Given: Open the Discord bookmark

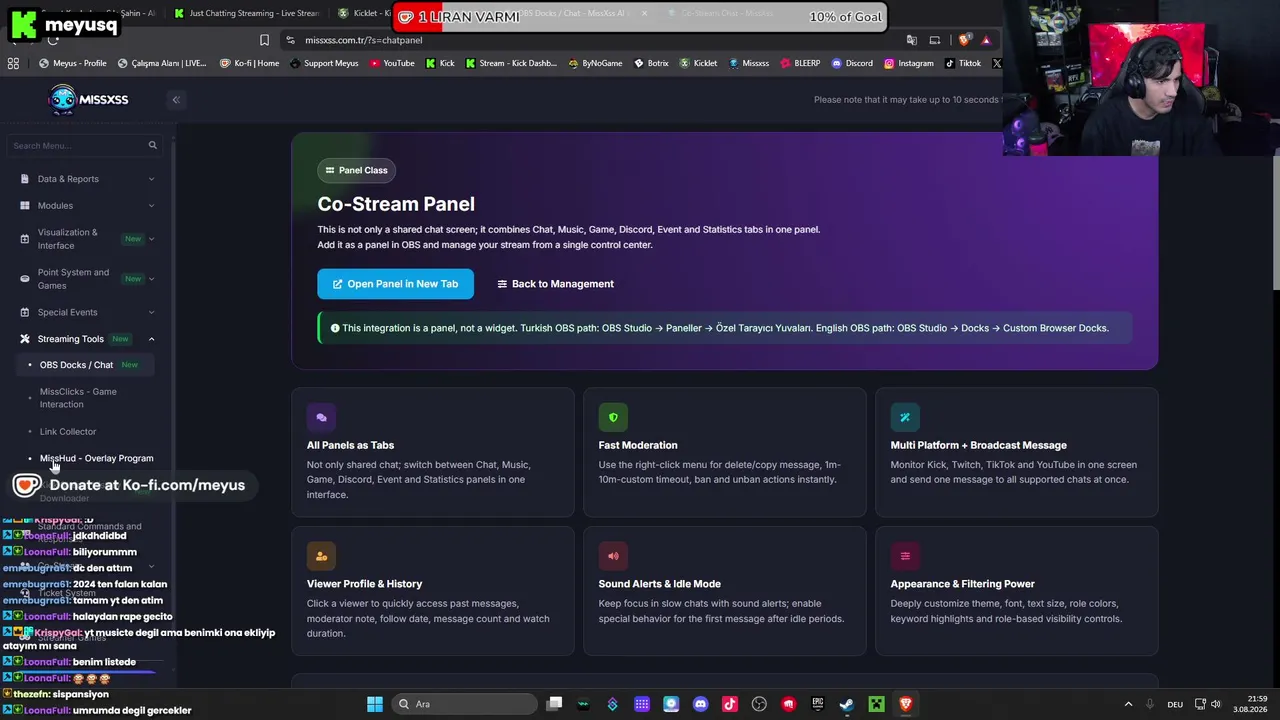Looking at the screenshot, I should tap(852, 63).
